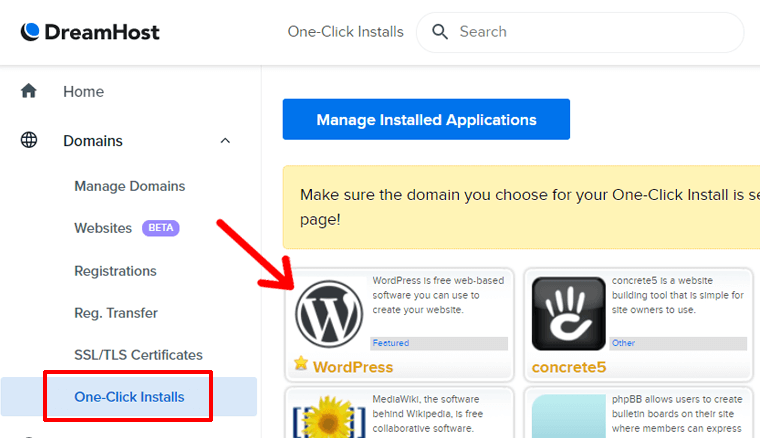Open Reg. Transfer page
760x438 pixels.
[116, 313]
